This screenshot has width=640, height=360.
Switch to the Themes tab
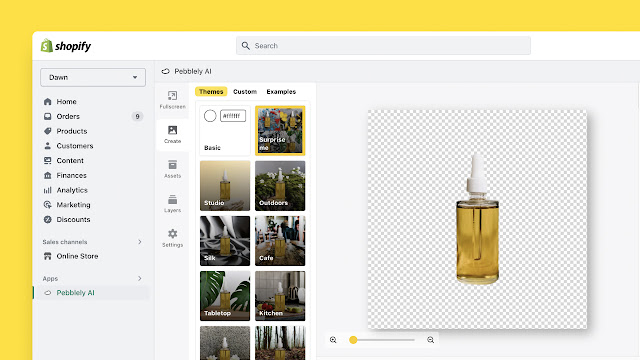(x=211, y=91)
